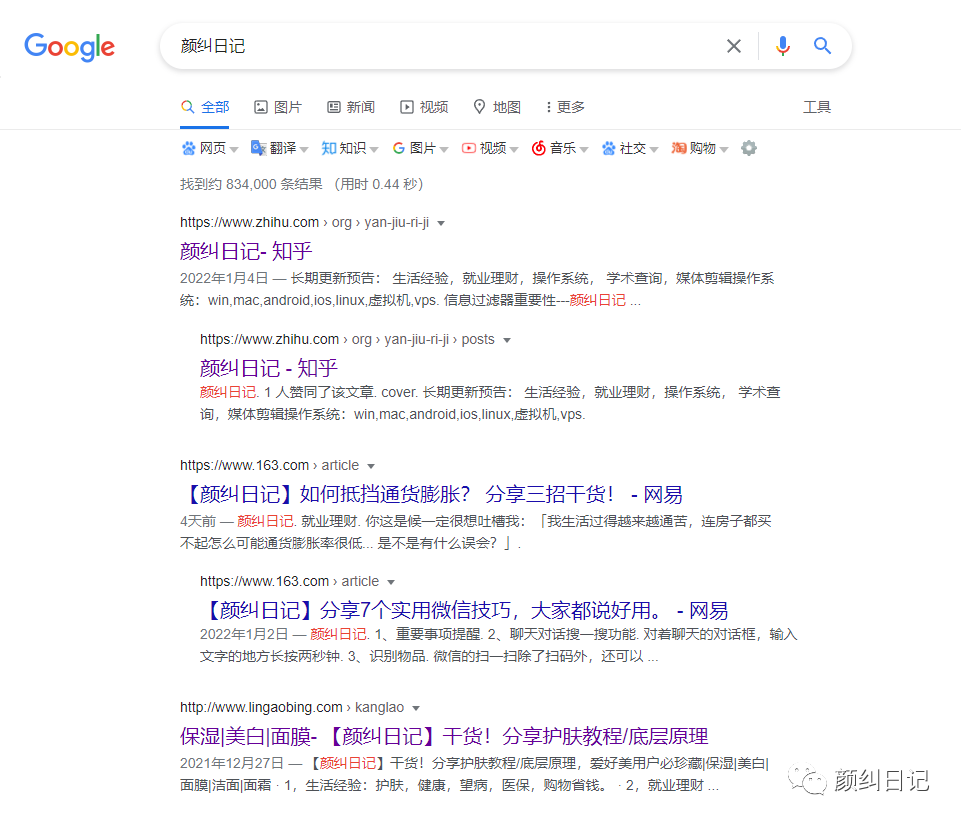This screenshot has width=961, height=823.
Task: Switch to the 地图 results tab
Action: click(x=497, y=107)
